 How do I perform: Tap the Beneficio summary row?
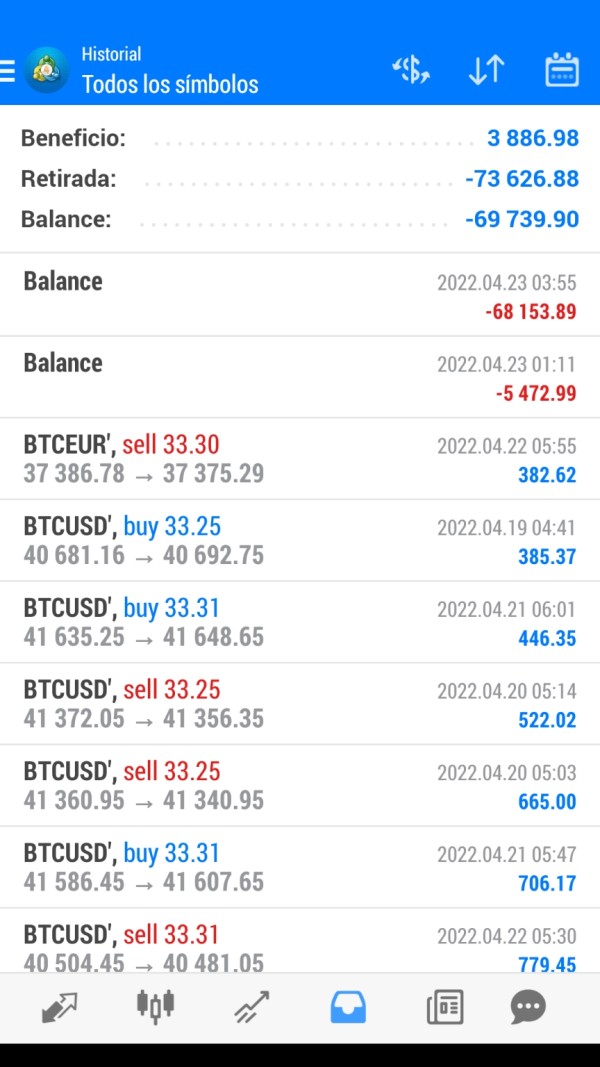[x=300, y=138]
